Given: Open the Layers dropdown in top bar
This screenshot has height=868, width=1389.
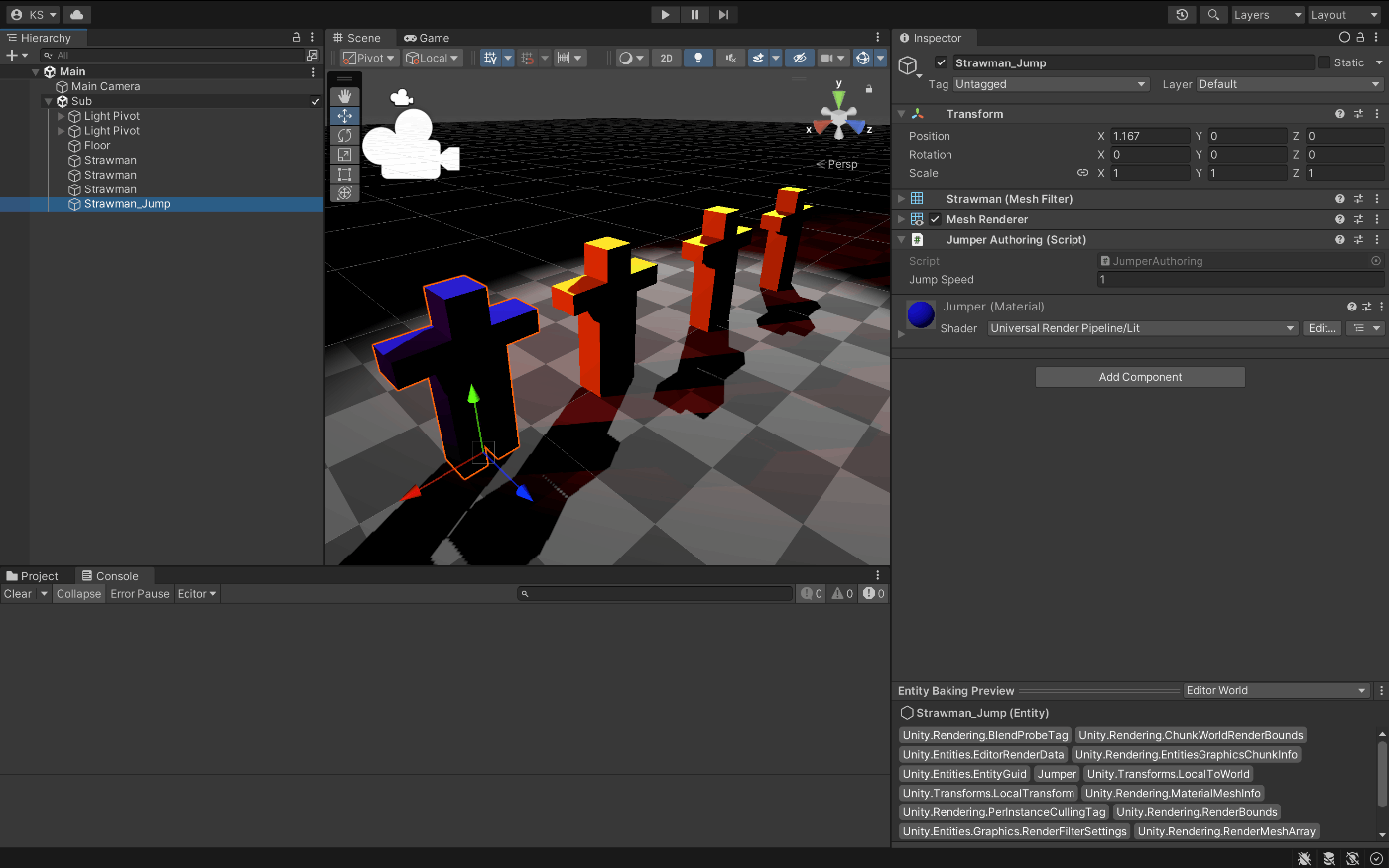Looking at the screenshot, I should click(x=1268, y=15).
